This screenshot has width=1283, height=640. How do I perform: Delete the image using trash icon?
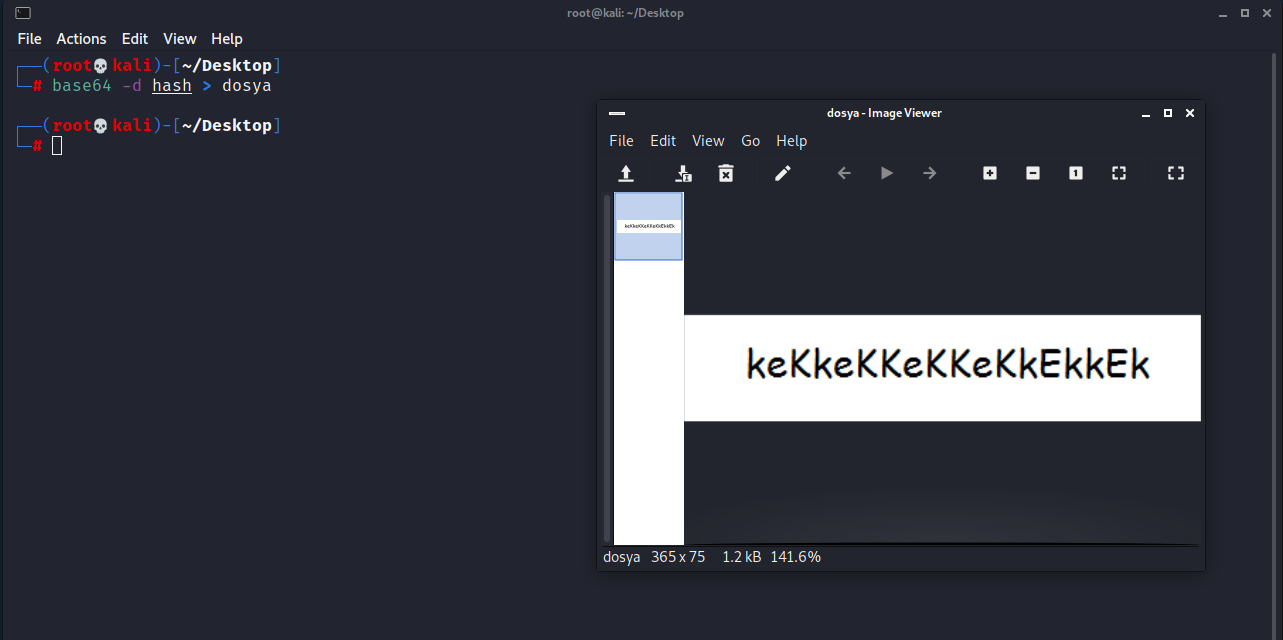coord(726,173)
